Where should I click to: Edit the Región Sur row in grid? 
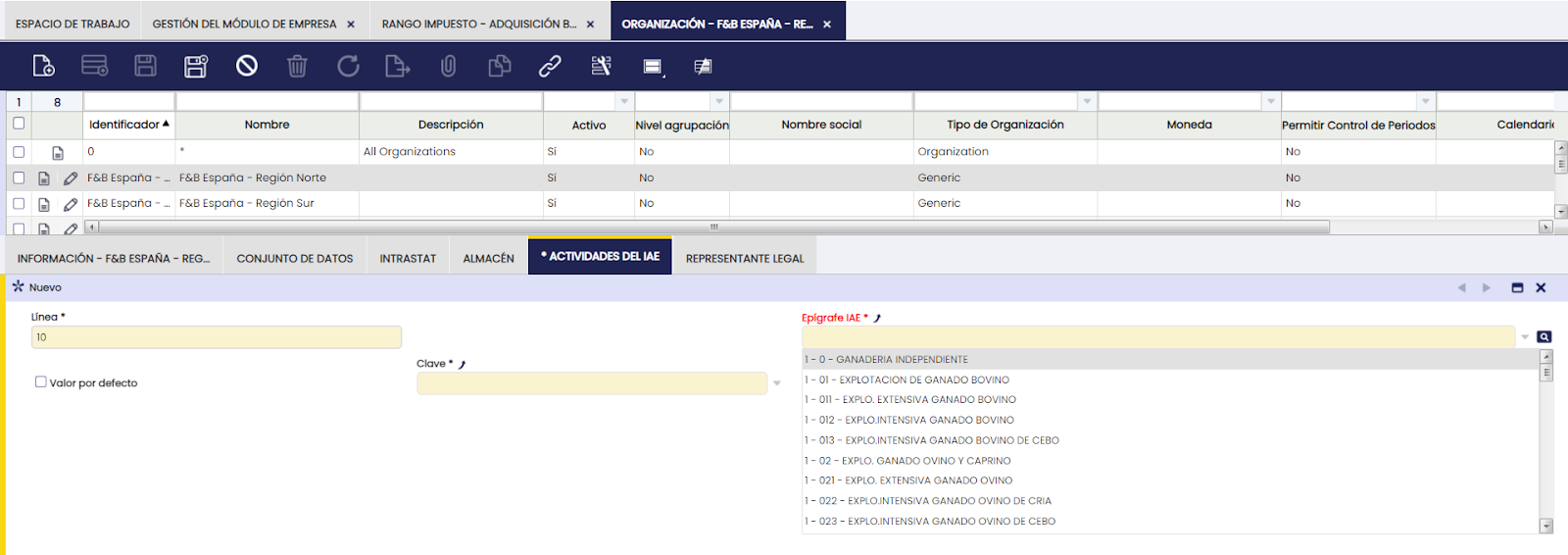tap(71, 204)
